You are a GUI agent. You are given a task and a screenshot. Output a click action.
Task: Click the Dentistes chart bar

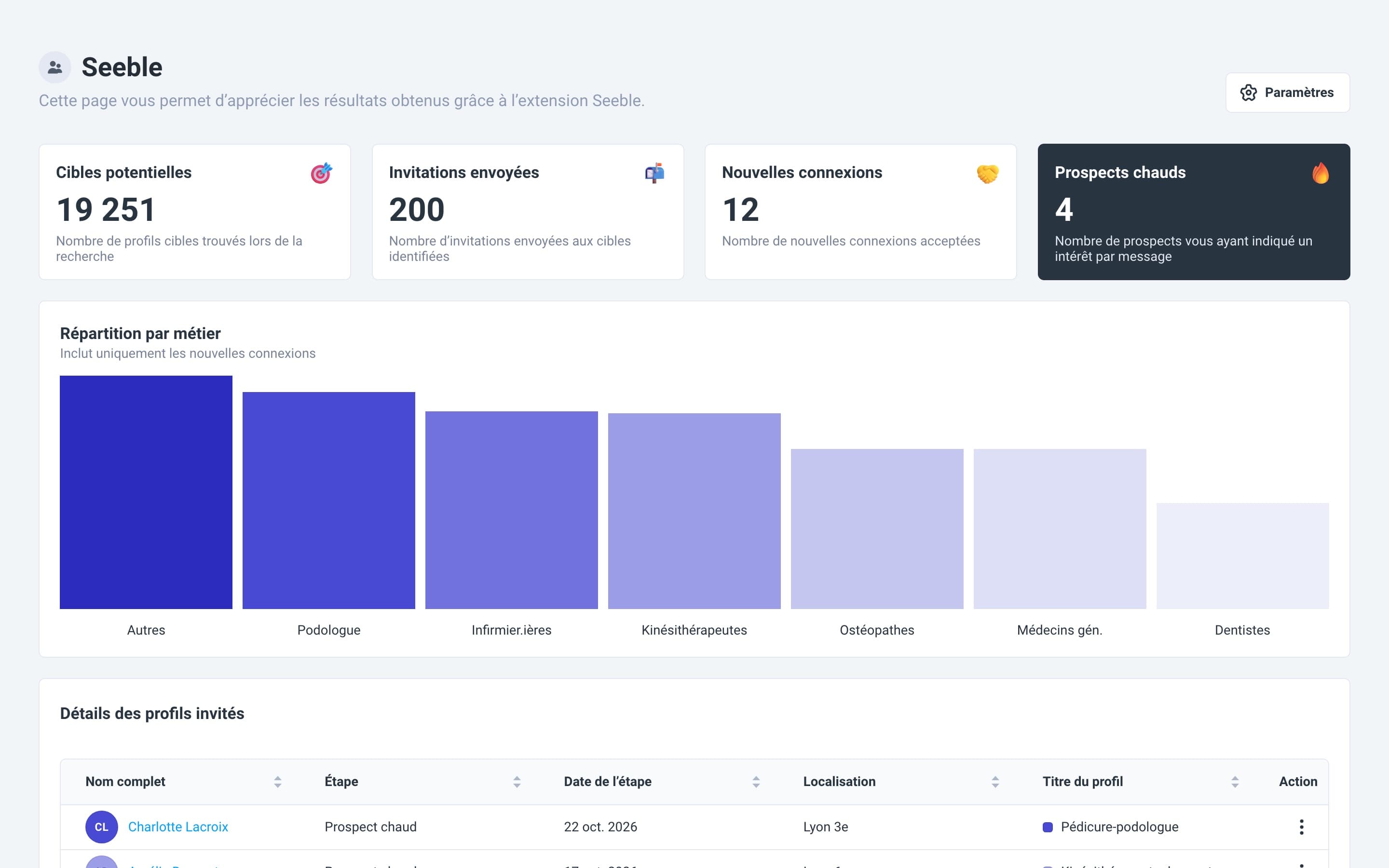tap(1243, 556)
